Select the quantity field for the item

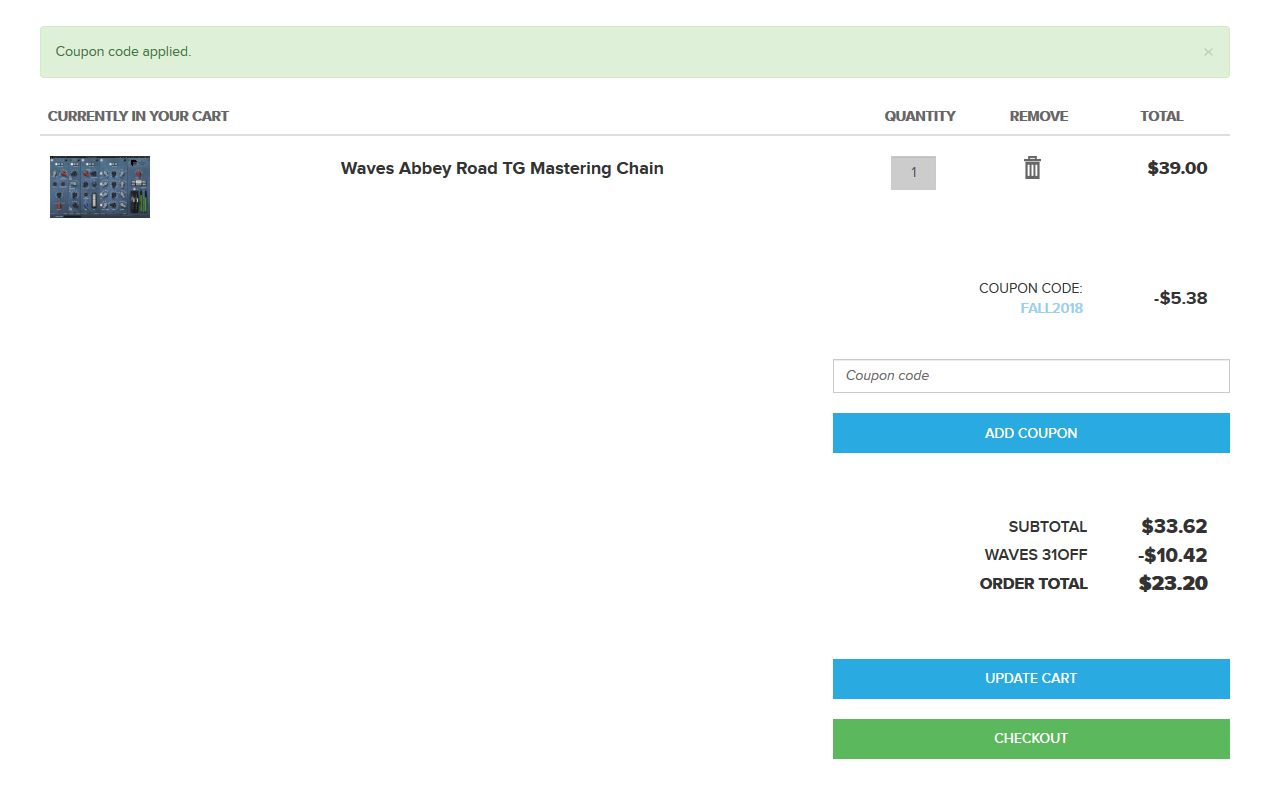coord(913,173)
